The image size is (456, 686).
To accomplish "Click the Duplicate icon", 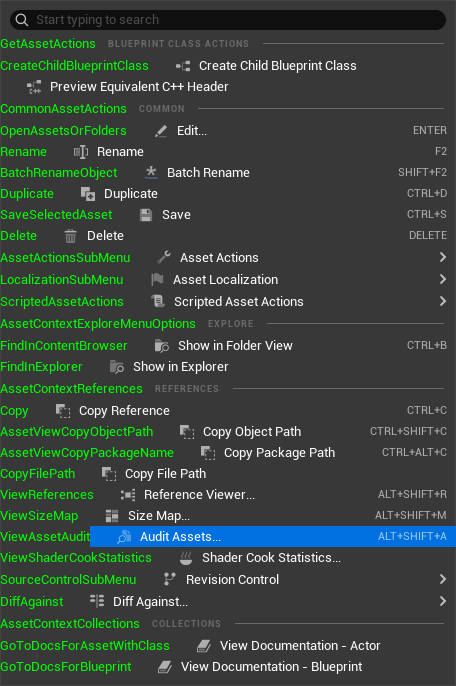I will (88, 194).
